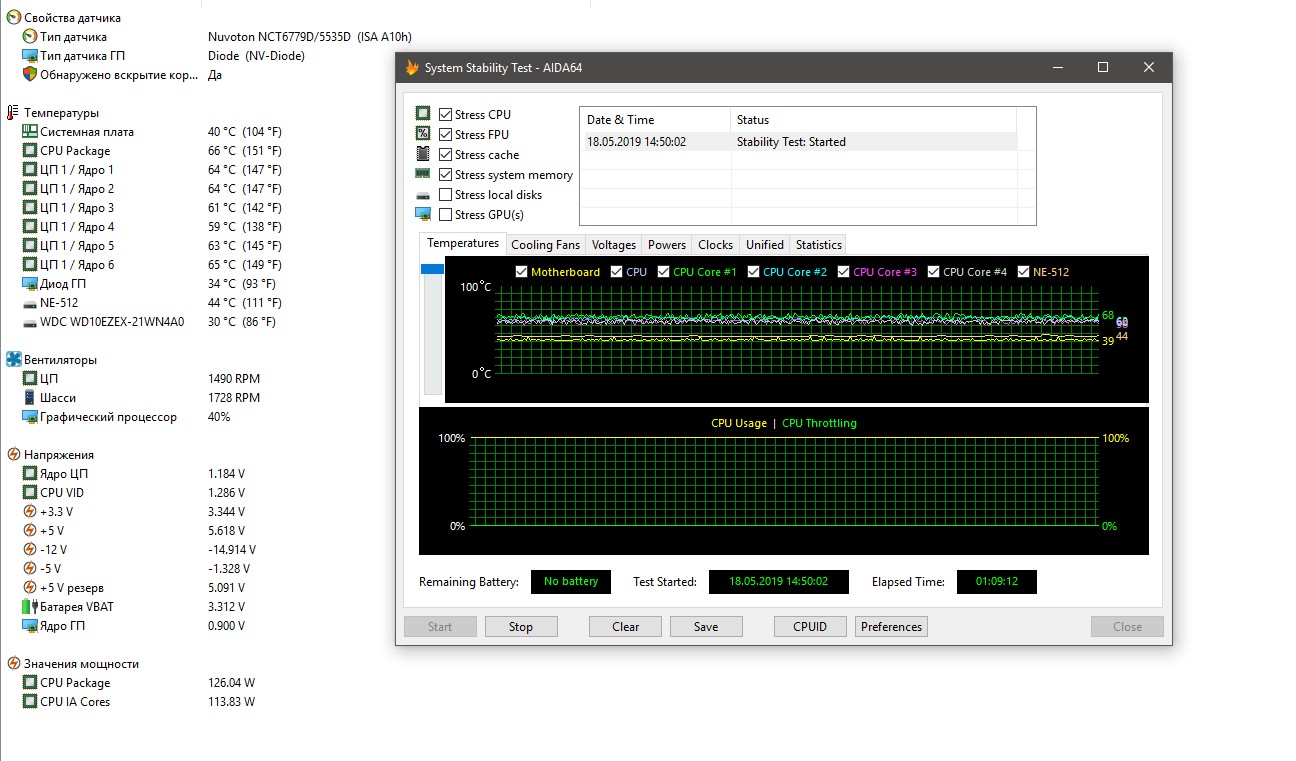1296x761 pixels.
Task: Uncheck the Stress CPU checkbox
Action: tap(445, 114)
